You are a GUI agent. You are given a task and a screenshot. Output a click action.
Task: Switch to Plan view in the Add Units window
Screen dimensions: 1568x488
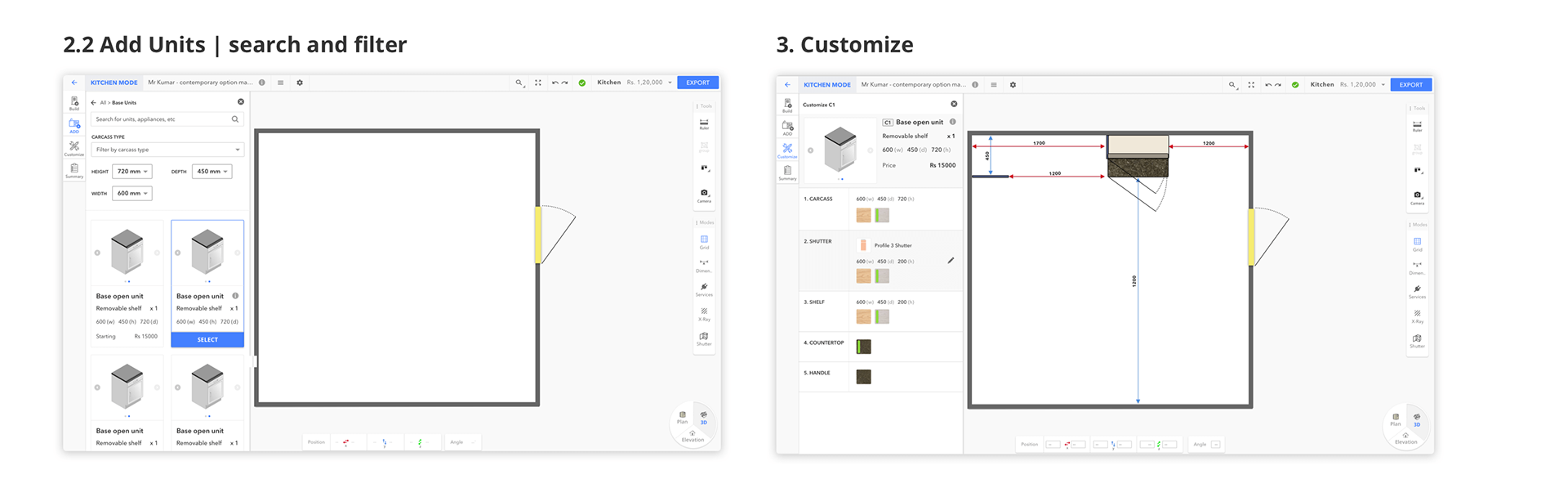pos(683,417)
